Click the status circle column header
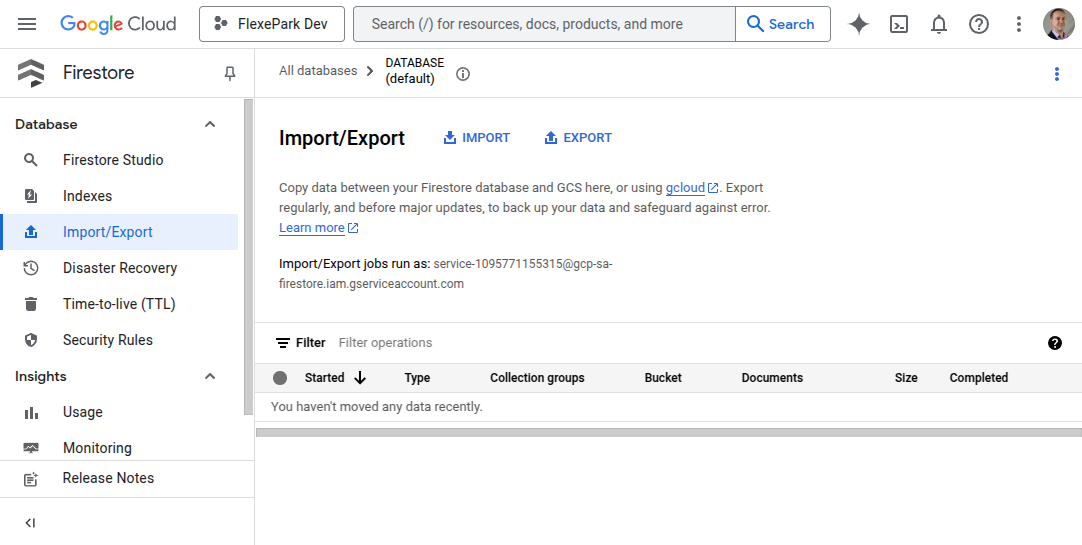This screenshot has width=1082, height=545. pyautogui.click(x=279, y=378)
